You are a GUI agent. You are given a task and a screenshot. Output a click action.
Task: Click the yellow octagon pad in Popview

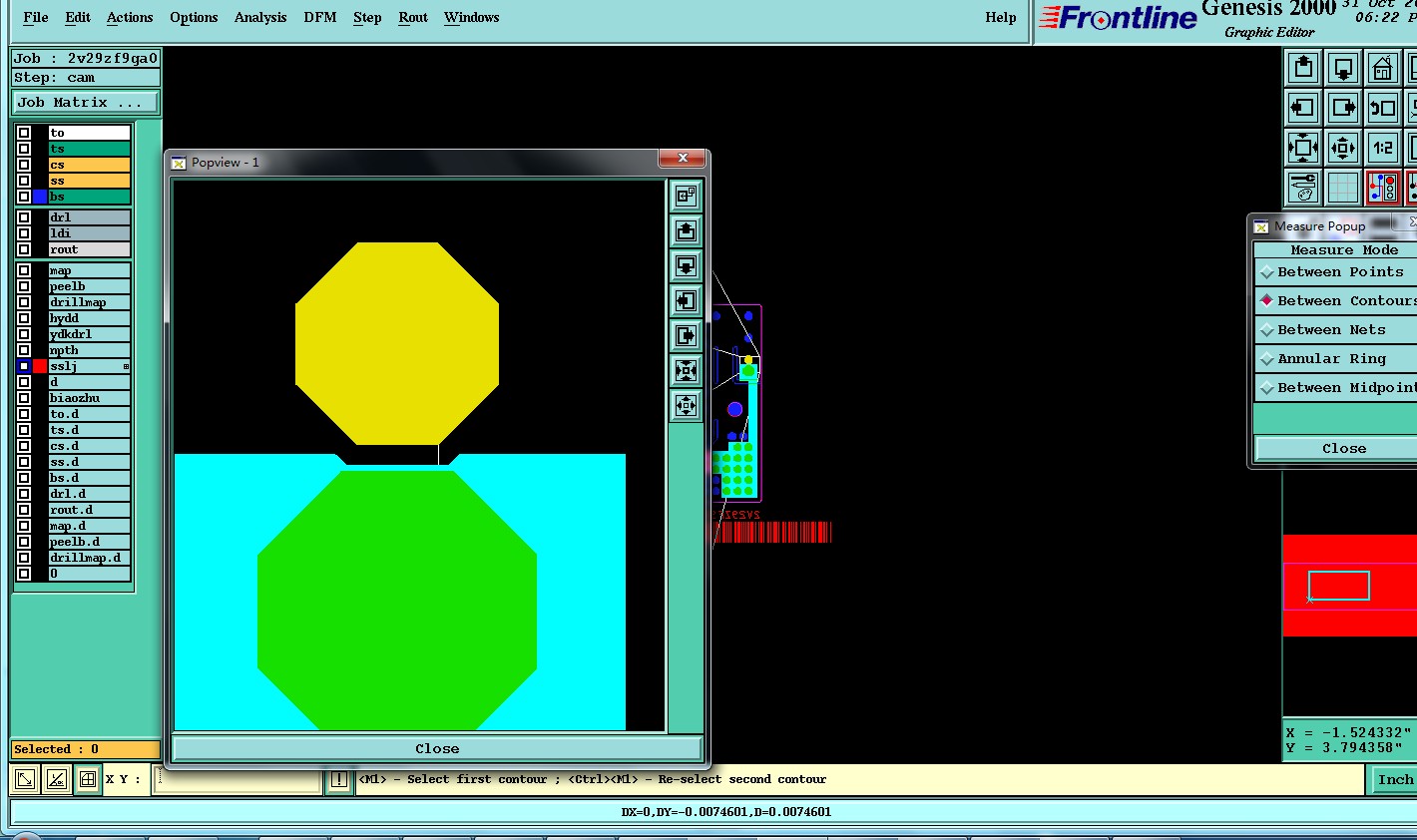click(x=397, y=343)
